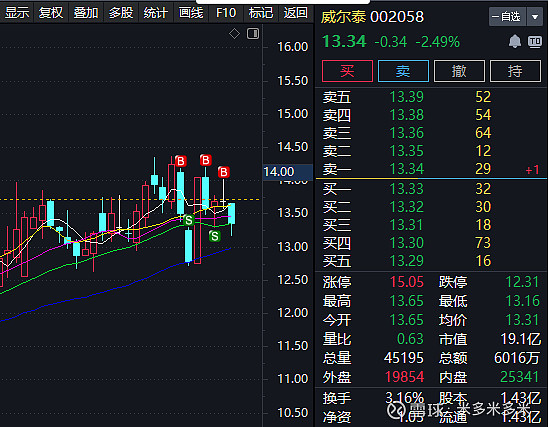Click the 最低 value 13.16
Image resolution: width=548 pixels, height=427 pixels.
522,301
